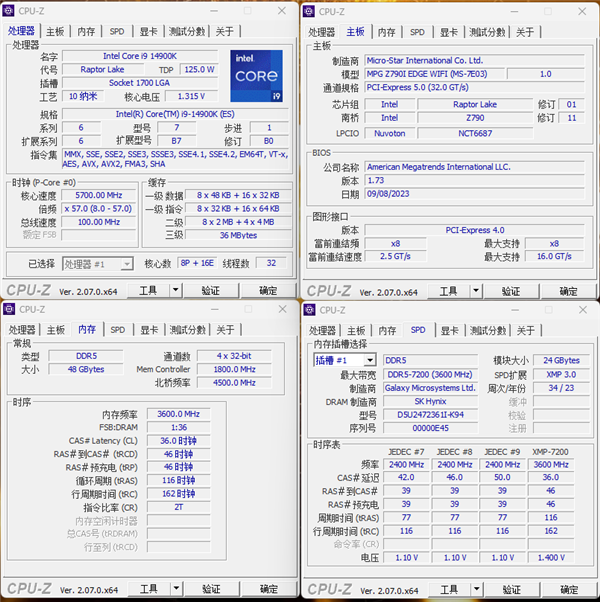Image resolution: width=600 pixels, height=602 pixels.
Task: Click 验证 button in memory window
Action: [x=212, y=589]
